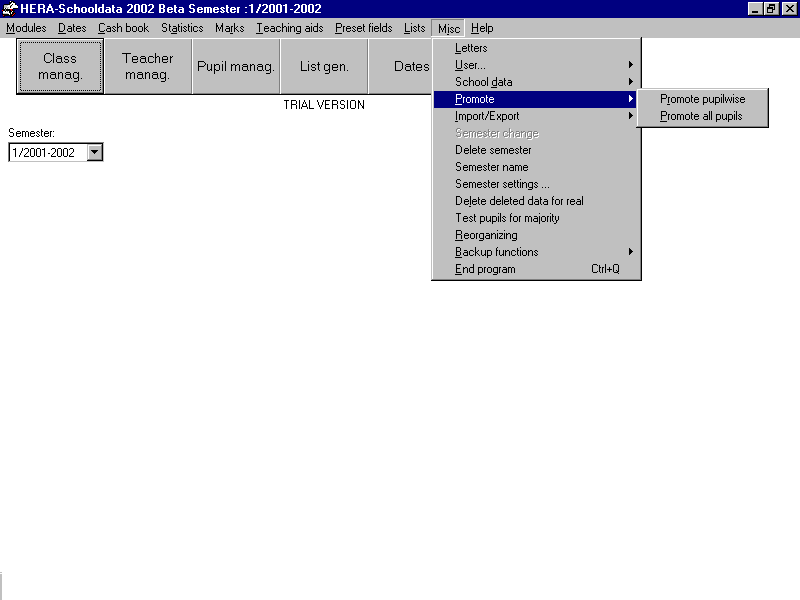Close the HERA-Schooldata window

point(789,9)
